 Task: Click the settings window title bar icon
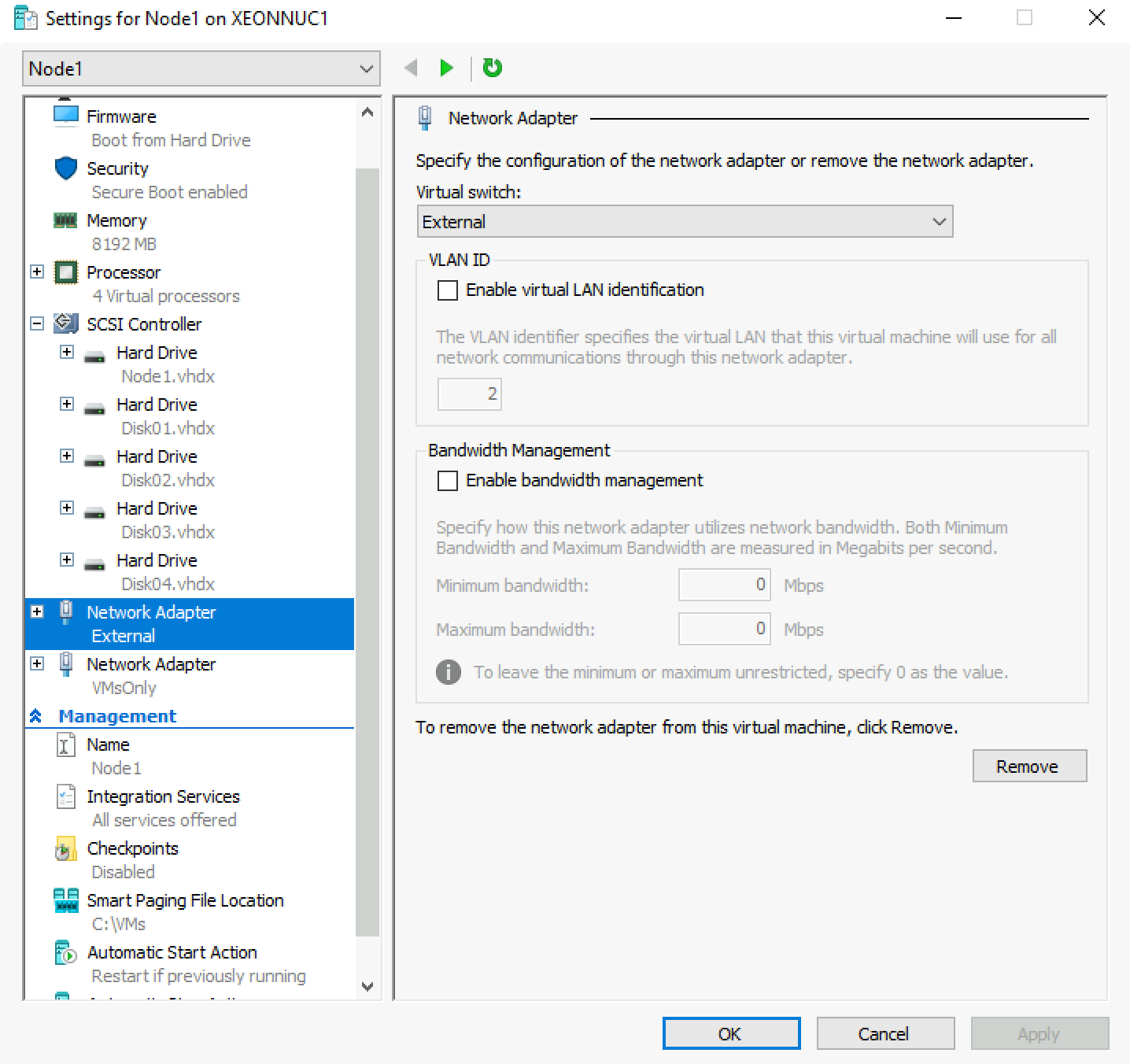pyautogui.click(x=26, y=18)
